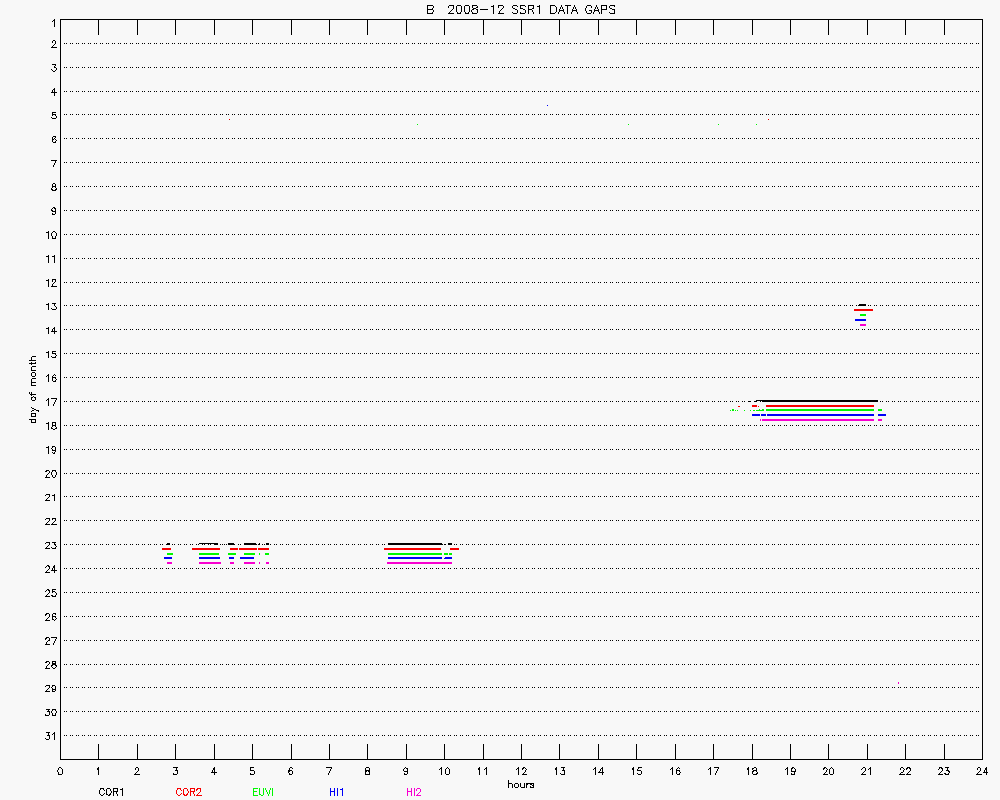Select the green EUVI legend label
The image size is (1000, 800).
point(263,792)
